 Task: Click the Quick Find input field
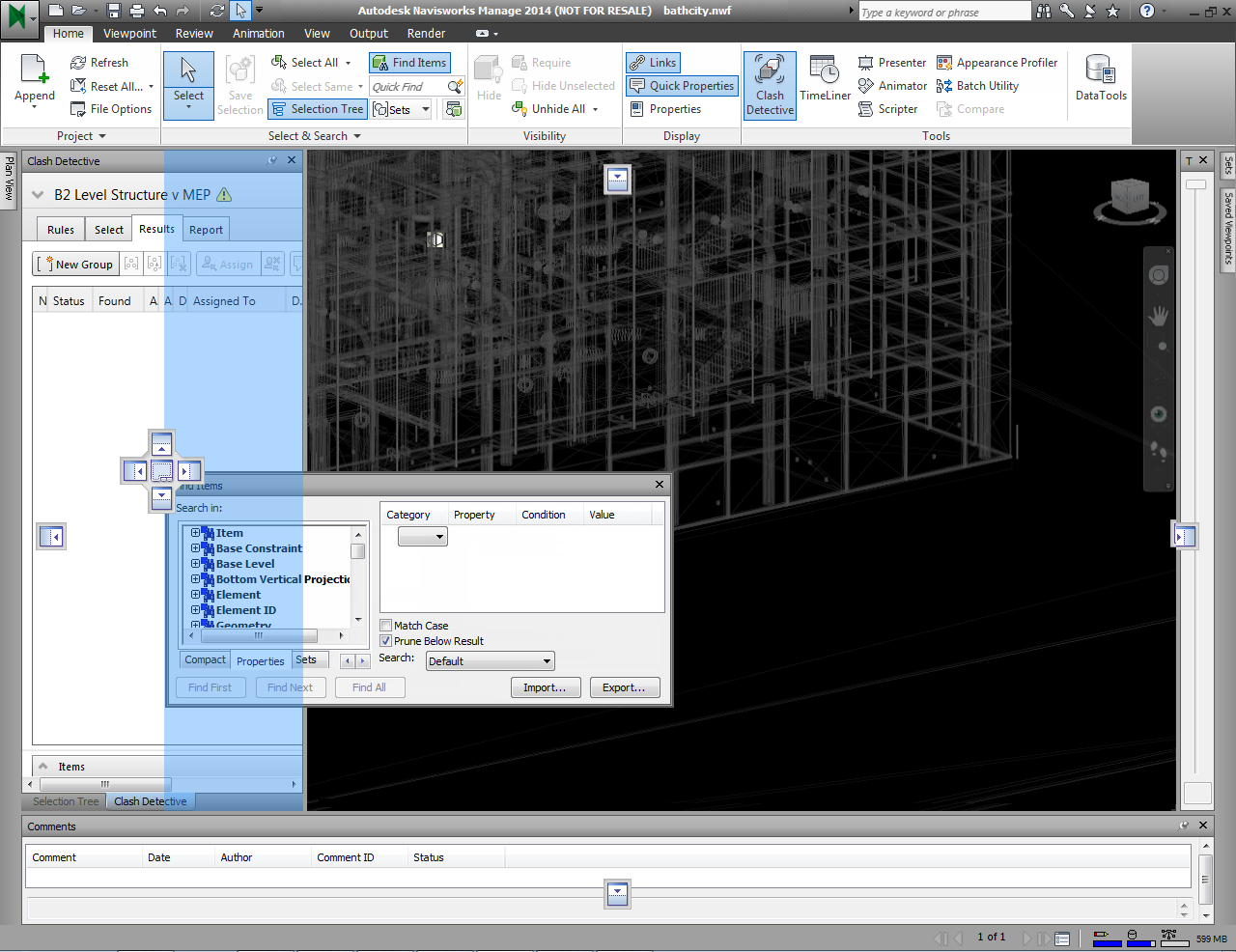pyautogui.click(x=407, y=87)
